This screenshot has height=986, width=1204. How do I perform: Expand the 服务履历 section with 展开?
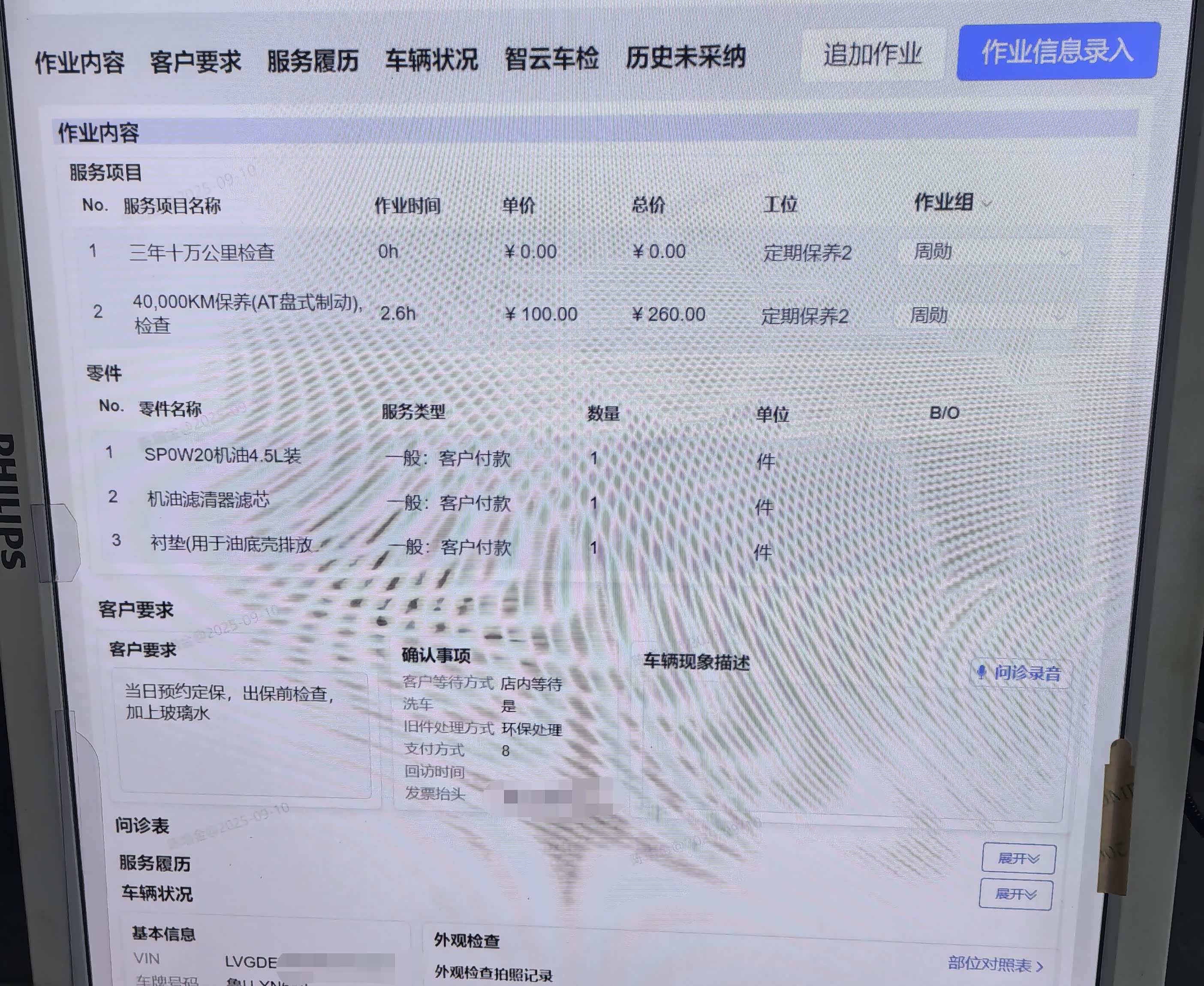1018,858
